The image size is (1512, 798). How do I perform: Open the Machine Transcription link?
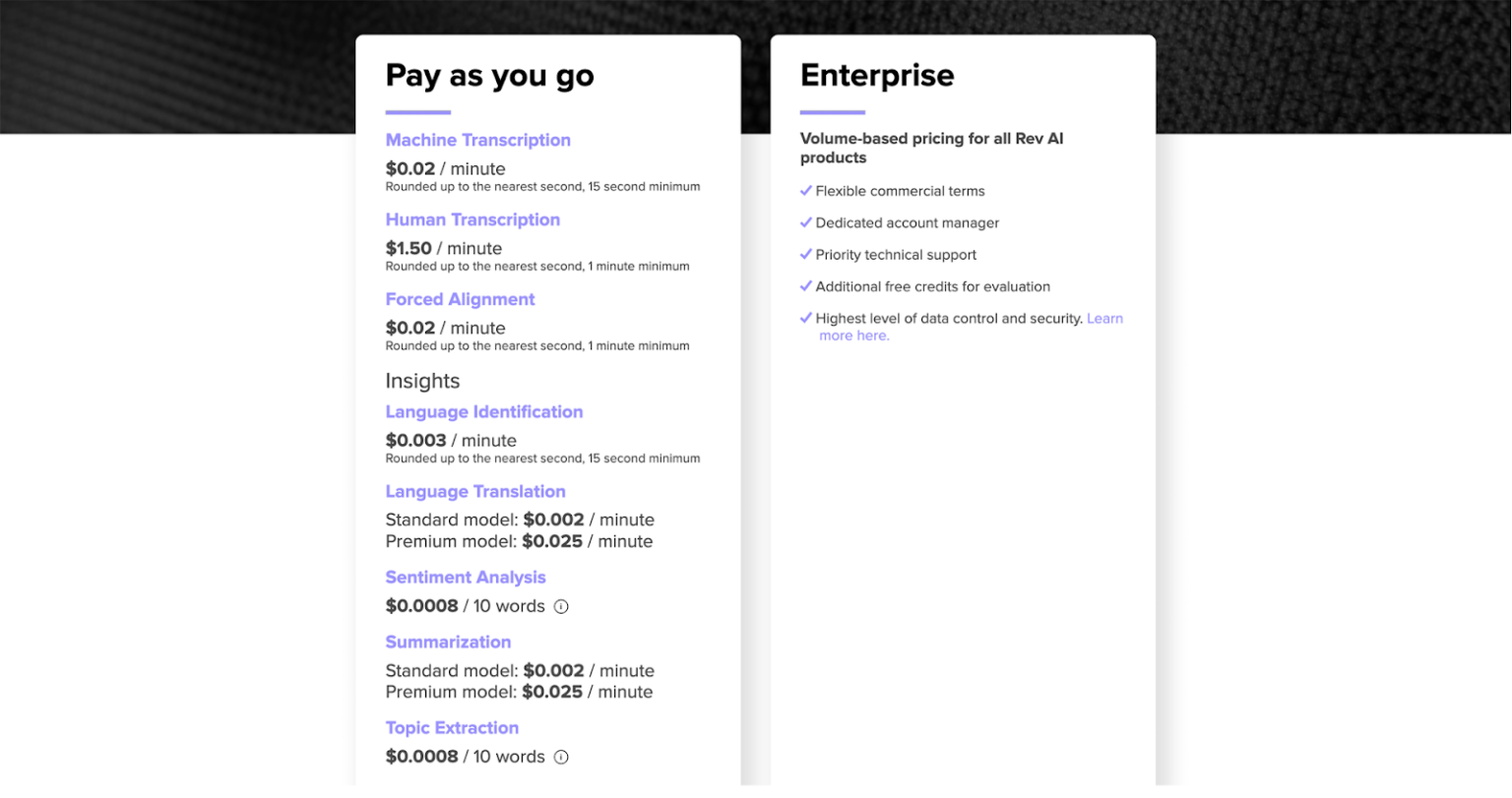(x=477, y=140)
